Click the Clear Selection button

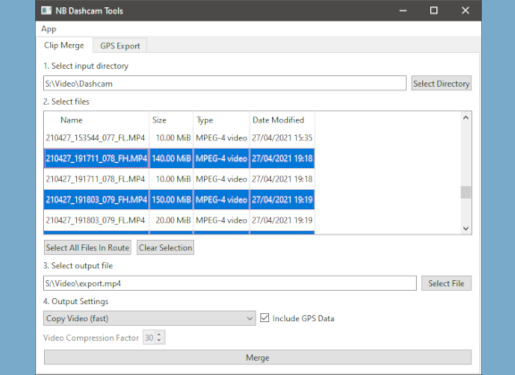[165, 248]
